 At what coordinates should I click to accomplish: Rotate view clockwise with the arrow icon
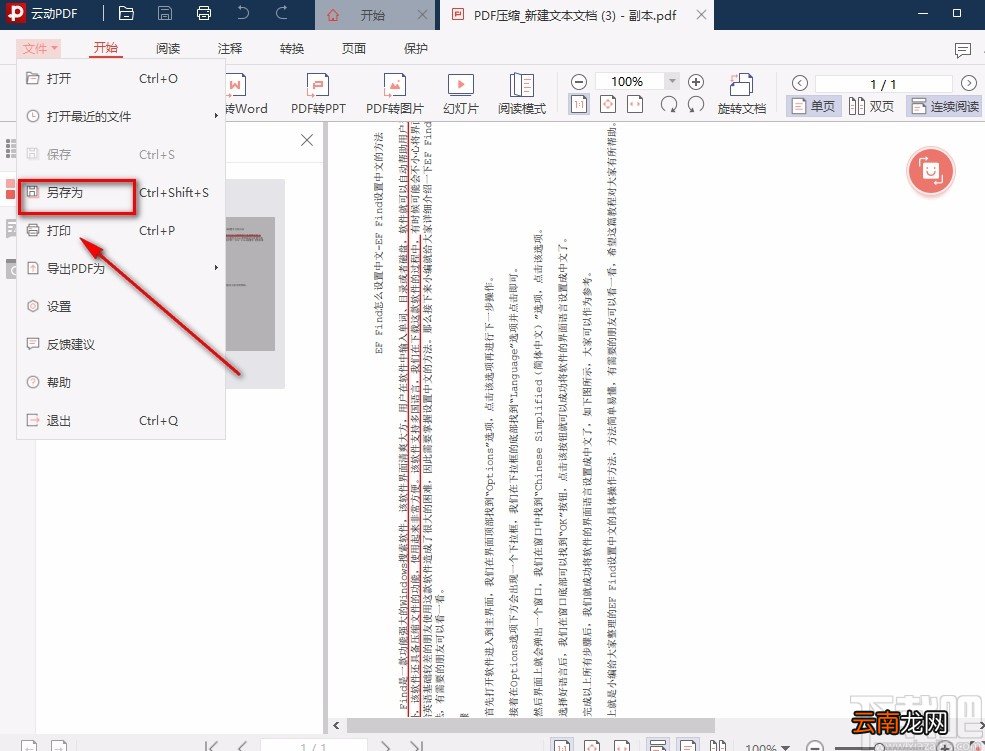[x=668, y=105]
